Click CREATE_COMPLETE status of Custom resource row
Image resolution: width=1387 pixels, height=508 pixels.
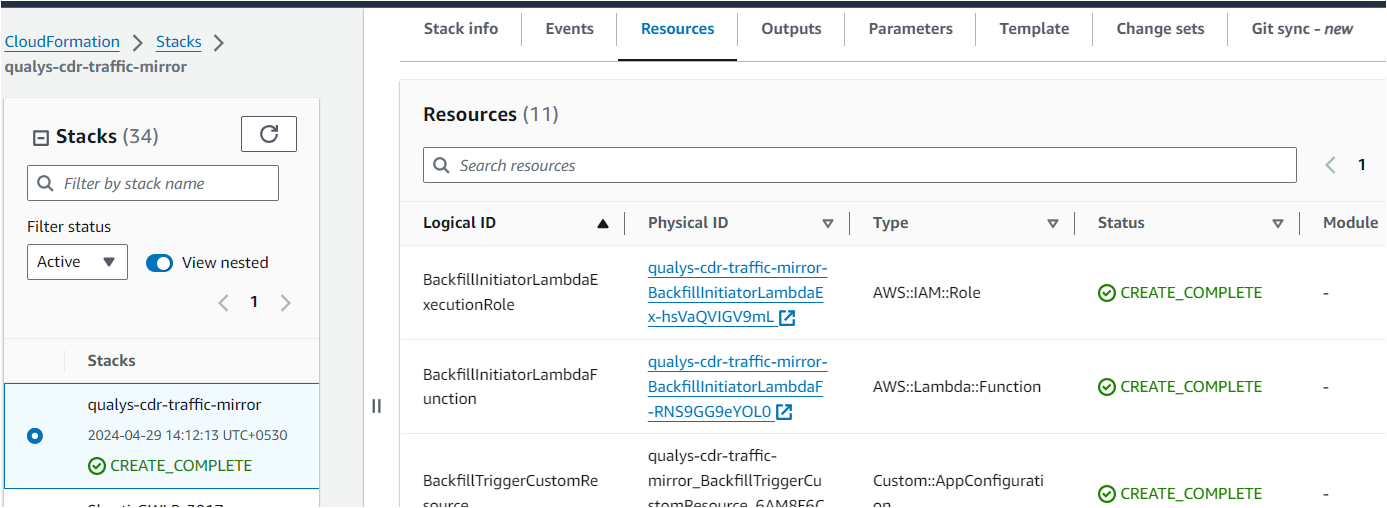(1180, 494)
